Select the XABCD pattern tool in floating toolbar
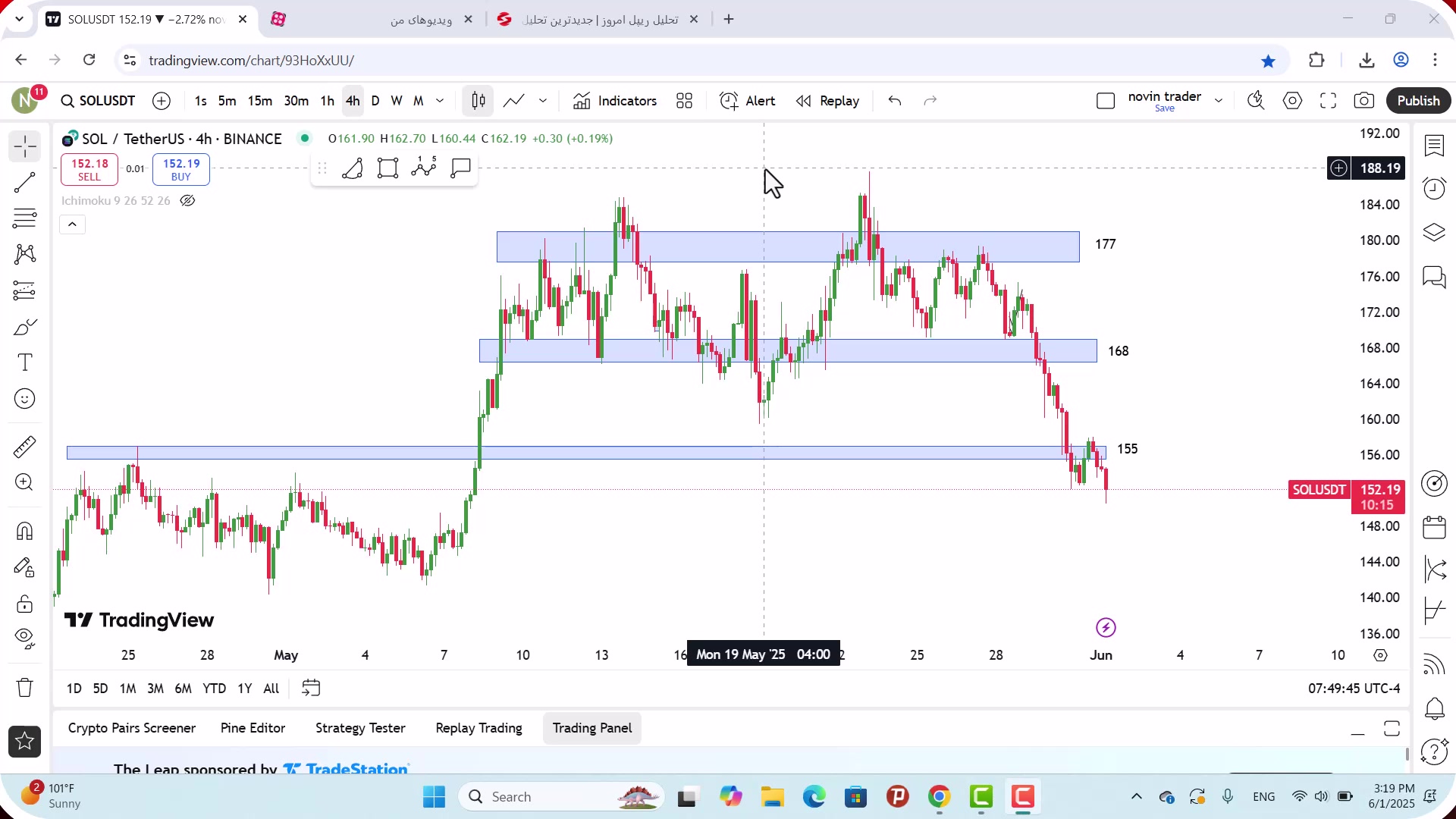Screen dimensions: 1456x819 pos(424,168)
